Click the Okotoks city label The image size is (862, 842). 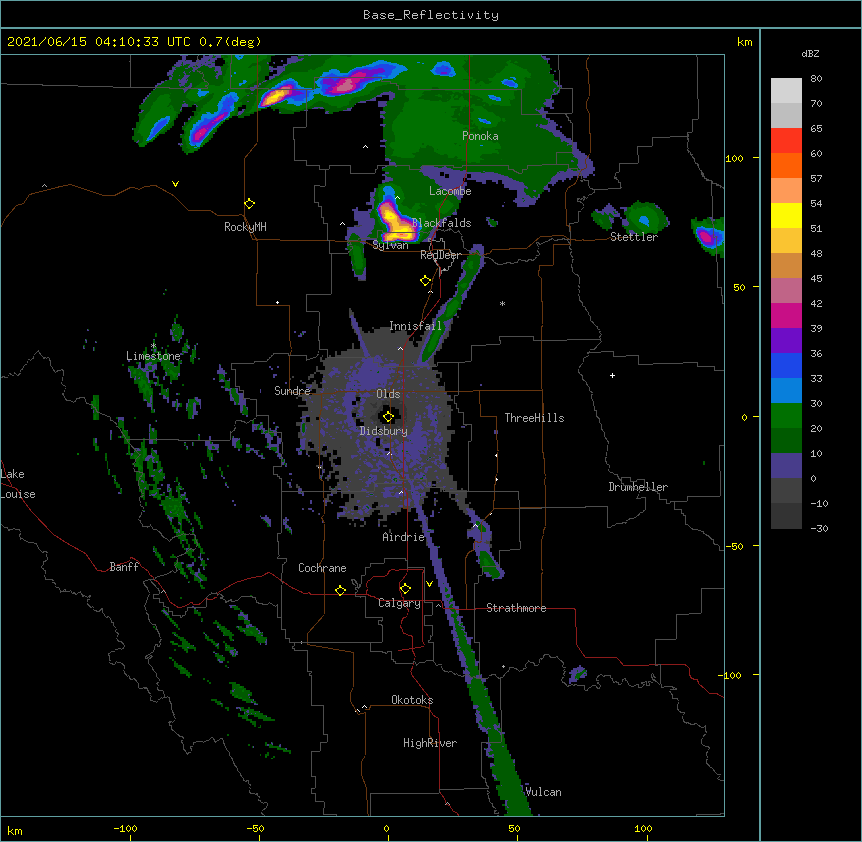[412, 700]
